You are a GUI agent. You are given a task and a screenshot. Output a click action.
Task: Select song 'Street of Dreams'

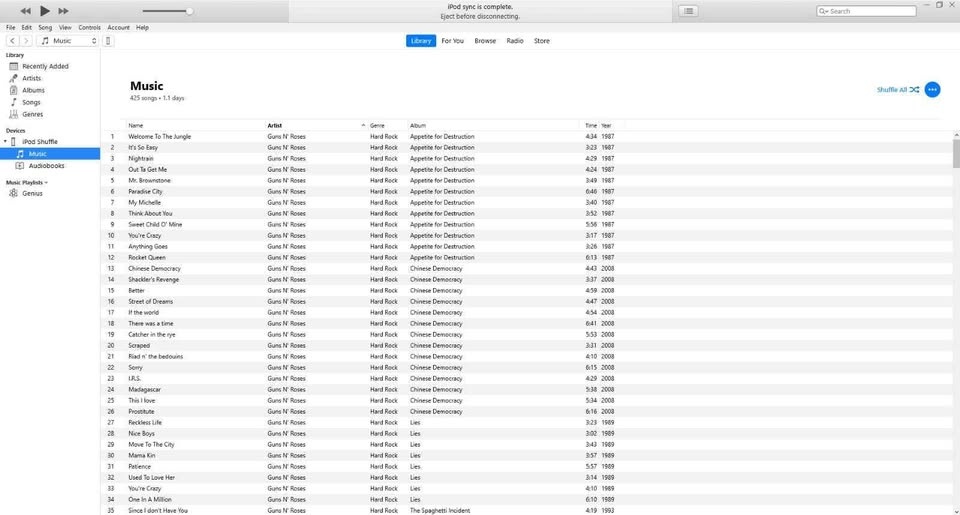pos(151,302)
